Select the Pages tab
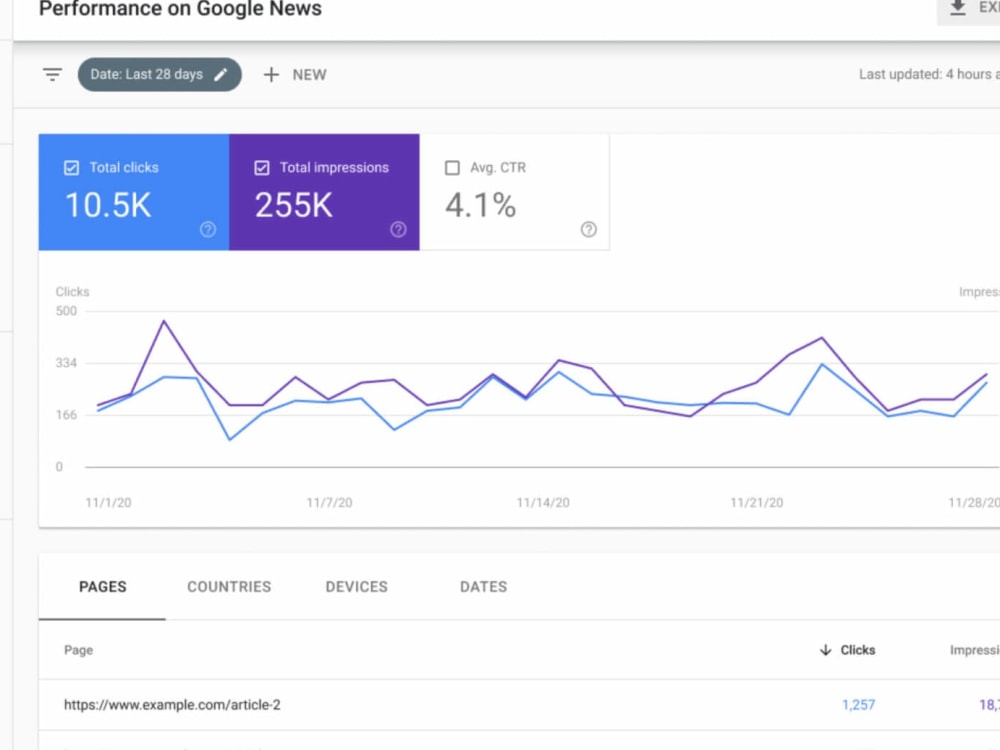The height and width of the screenshot is (750, 1000). (x=103, y=587)
